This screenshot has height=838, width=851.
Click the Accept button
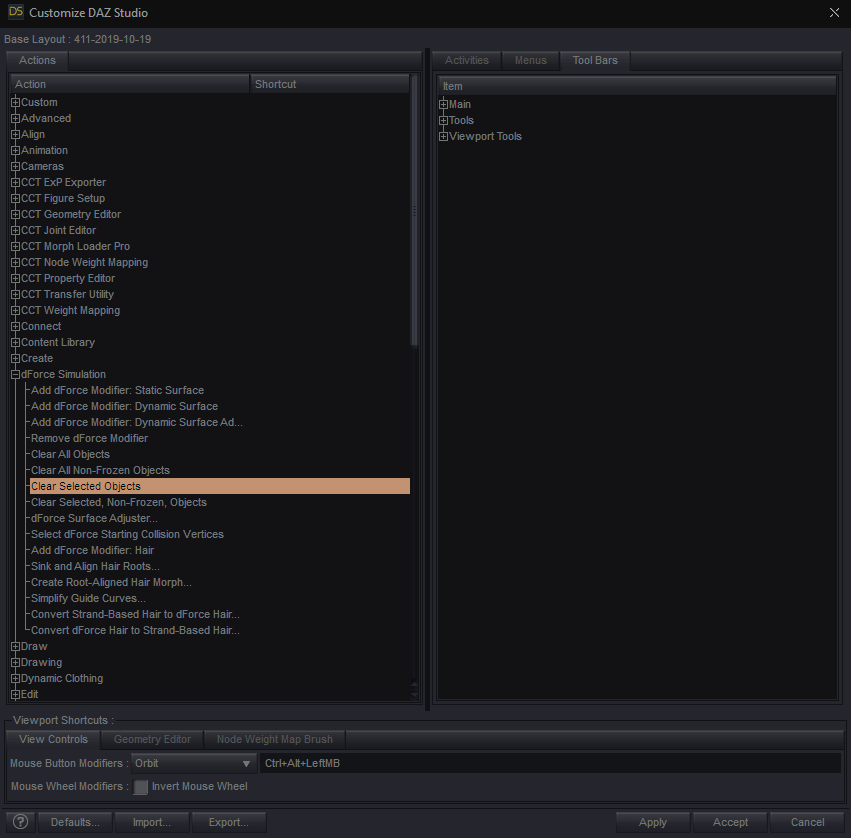[730, 822]
